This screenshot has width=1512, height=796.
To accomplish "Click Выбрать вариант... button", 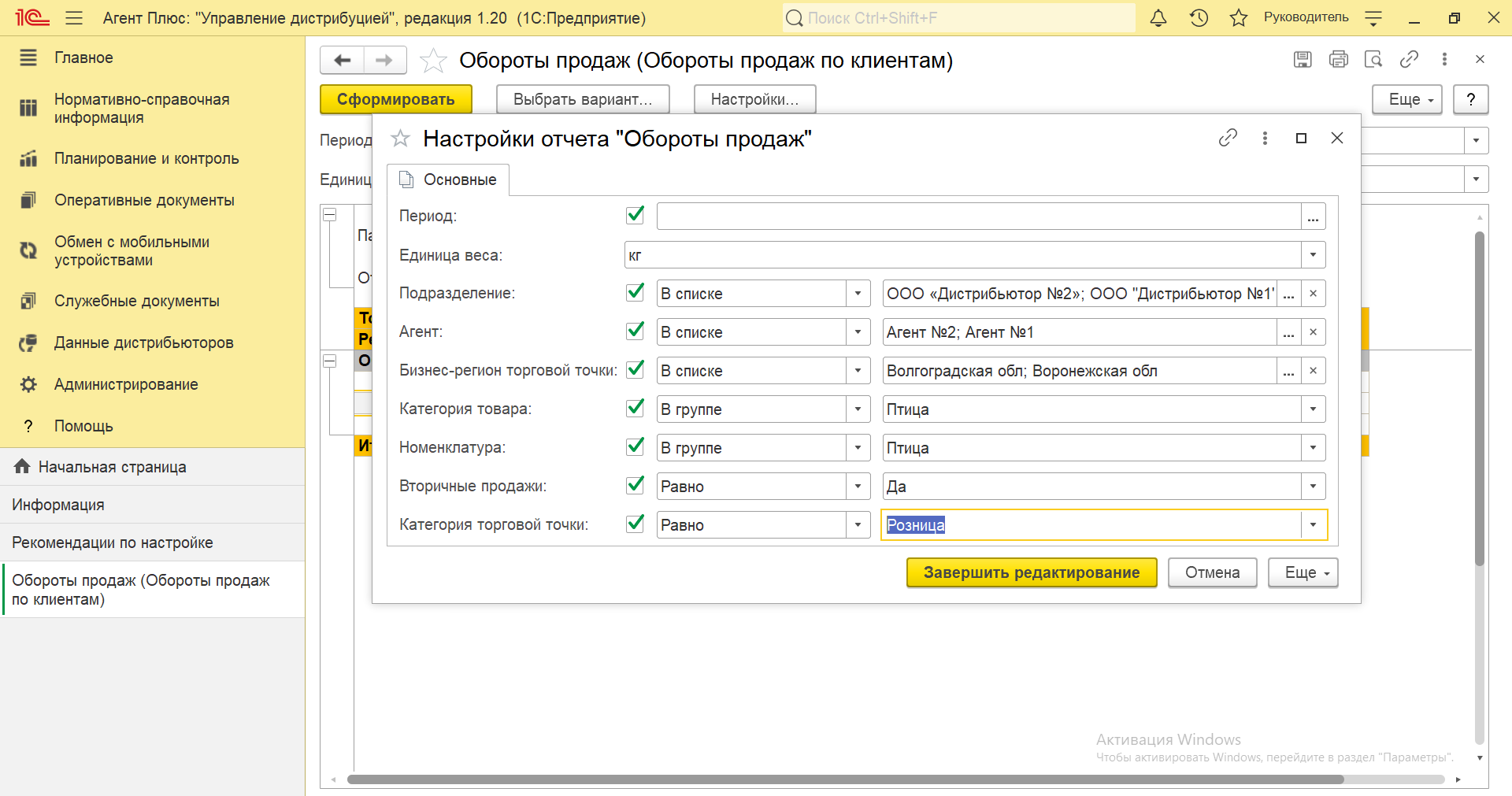I will [x=583, y=99].
